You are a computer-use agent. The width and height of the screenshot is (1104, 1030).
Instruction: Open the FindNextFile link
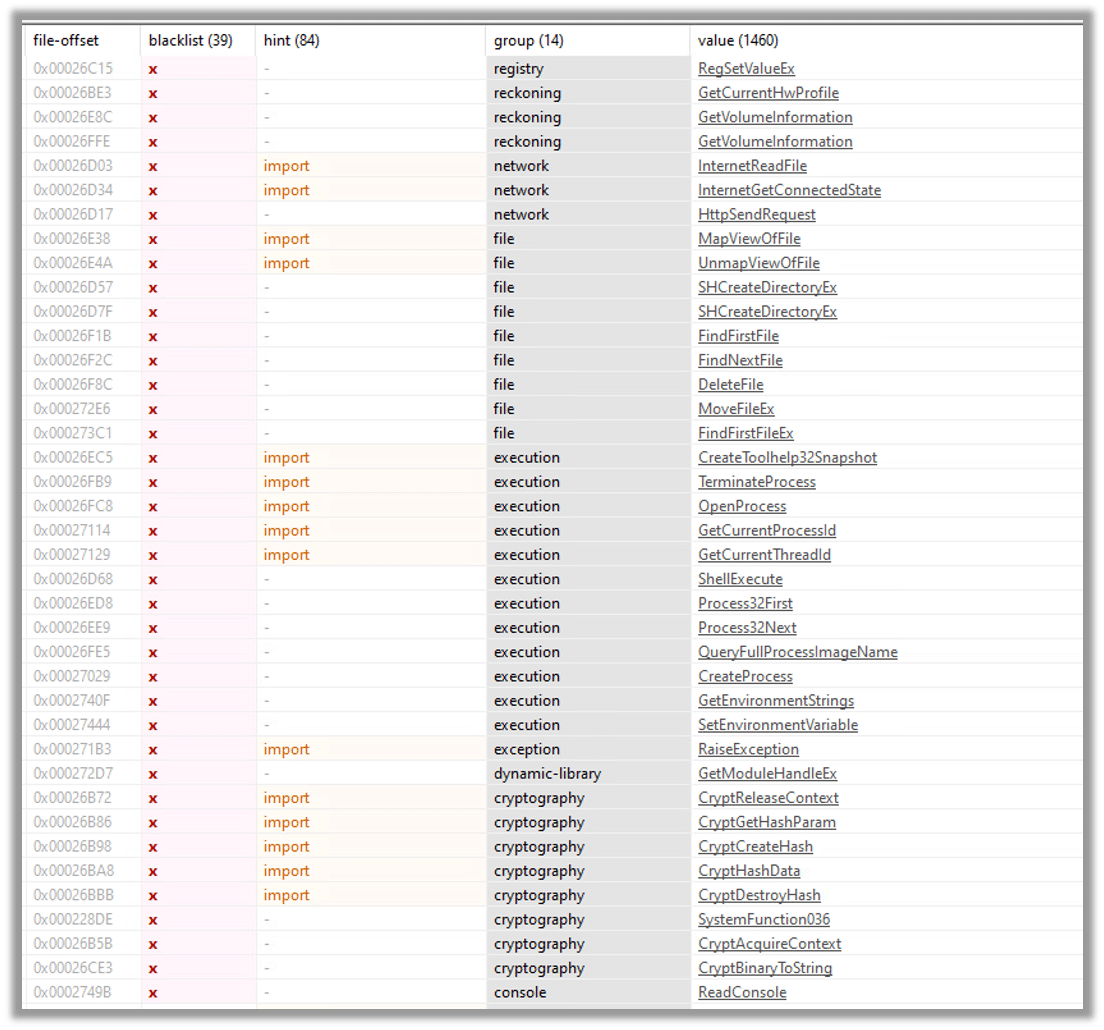pos(740,360)
